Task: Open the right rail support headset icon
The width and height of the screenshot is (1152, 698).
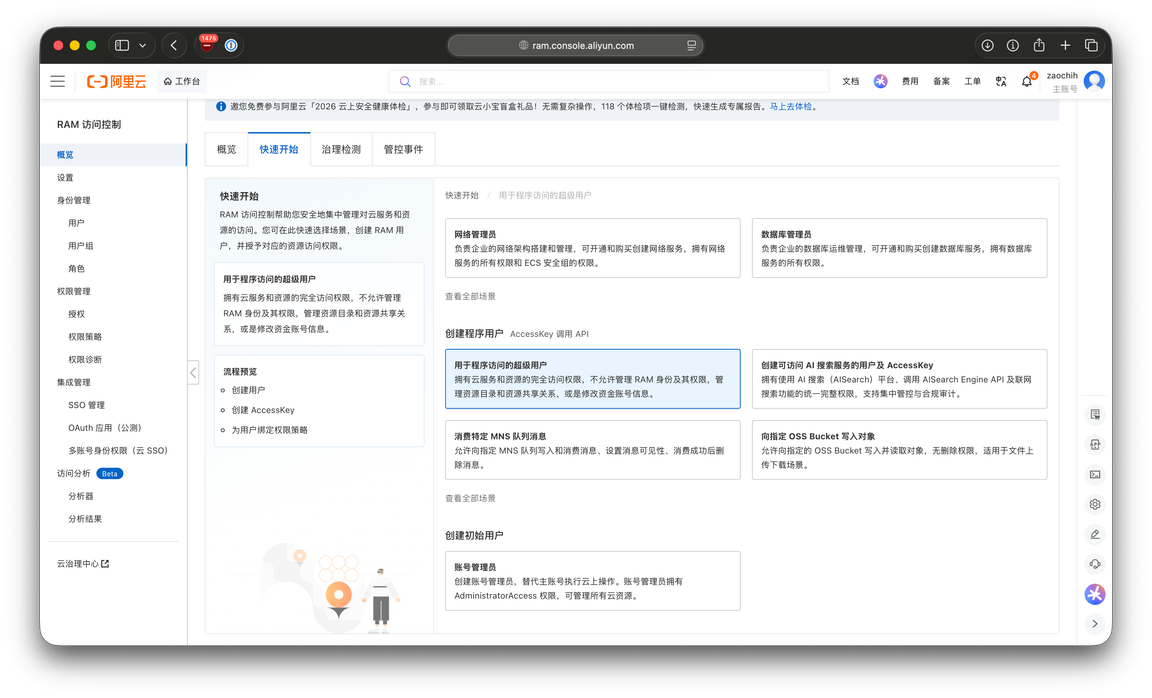Action: (x=1095, y=564)
